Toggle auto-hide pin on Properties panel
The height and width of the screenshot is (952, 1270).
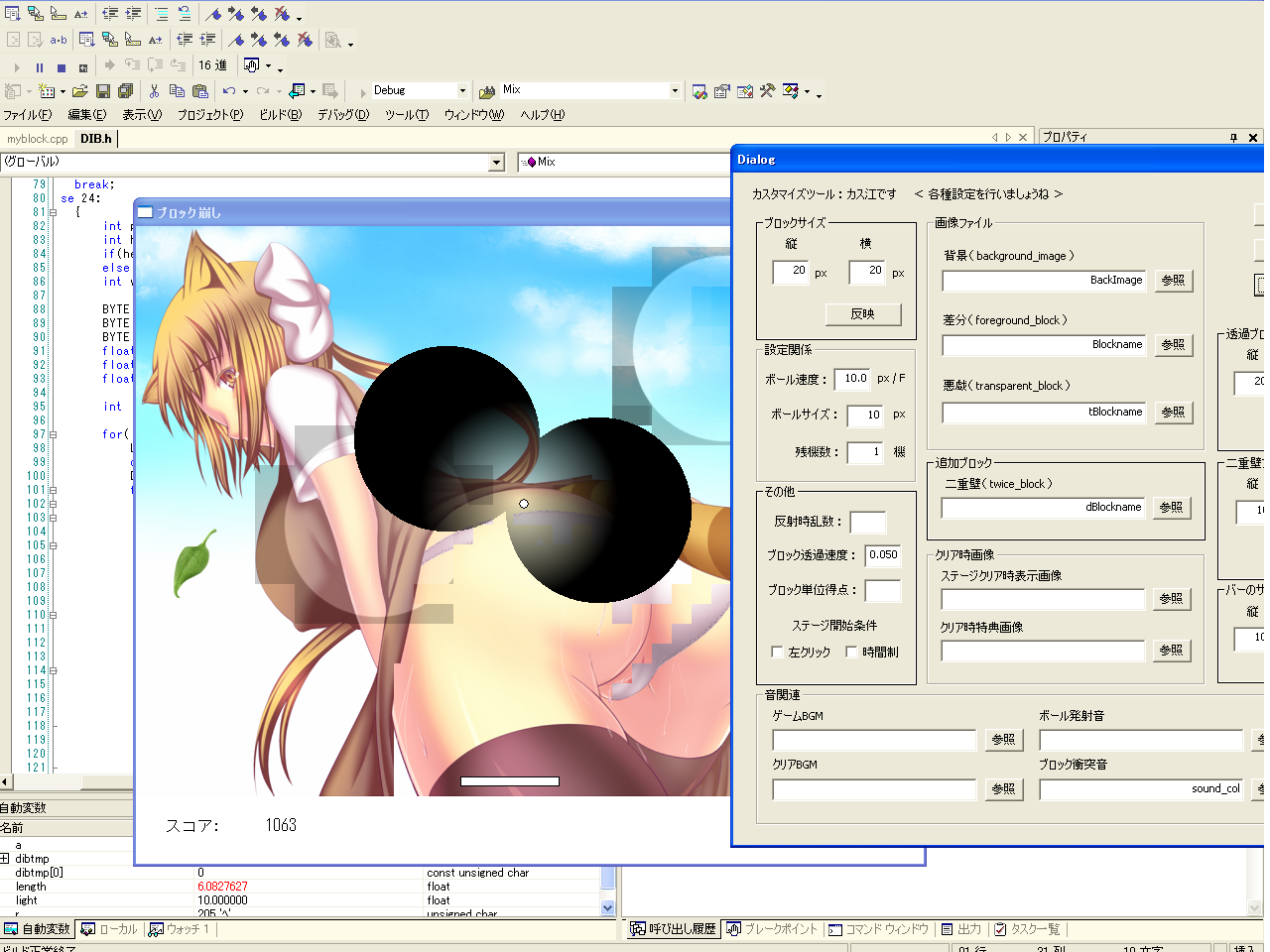pyautogui.click(x=1233, y=138)
